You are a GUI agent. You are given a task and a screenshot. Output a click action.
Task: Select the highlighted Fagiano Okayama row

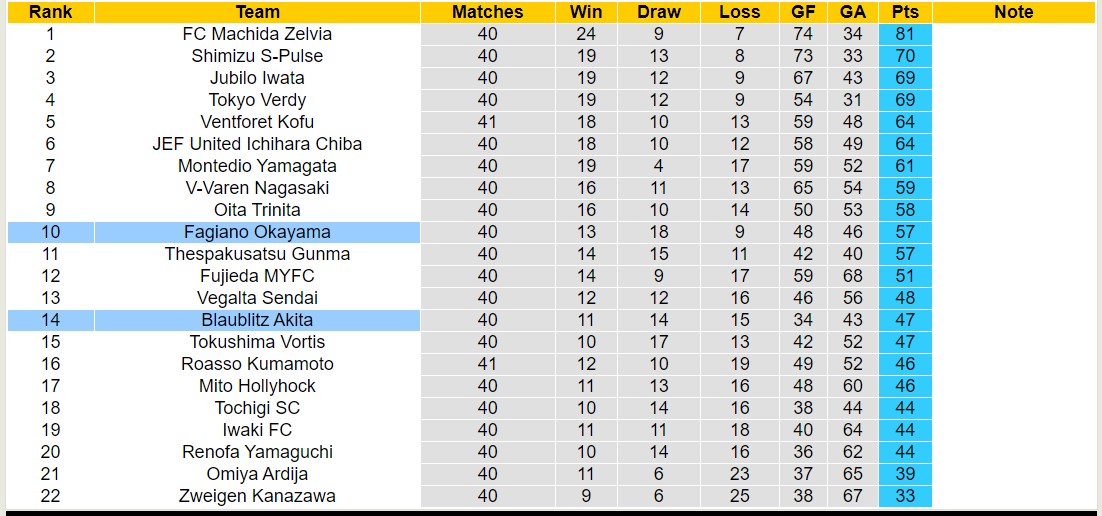click(257, 232)
